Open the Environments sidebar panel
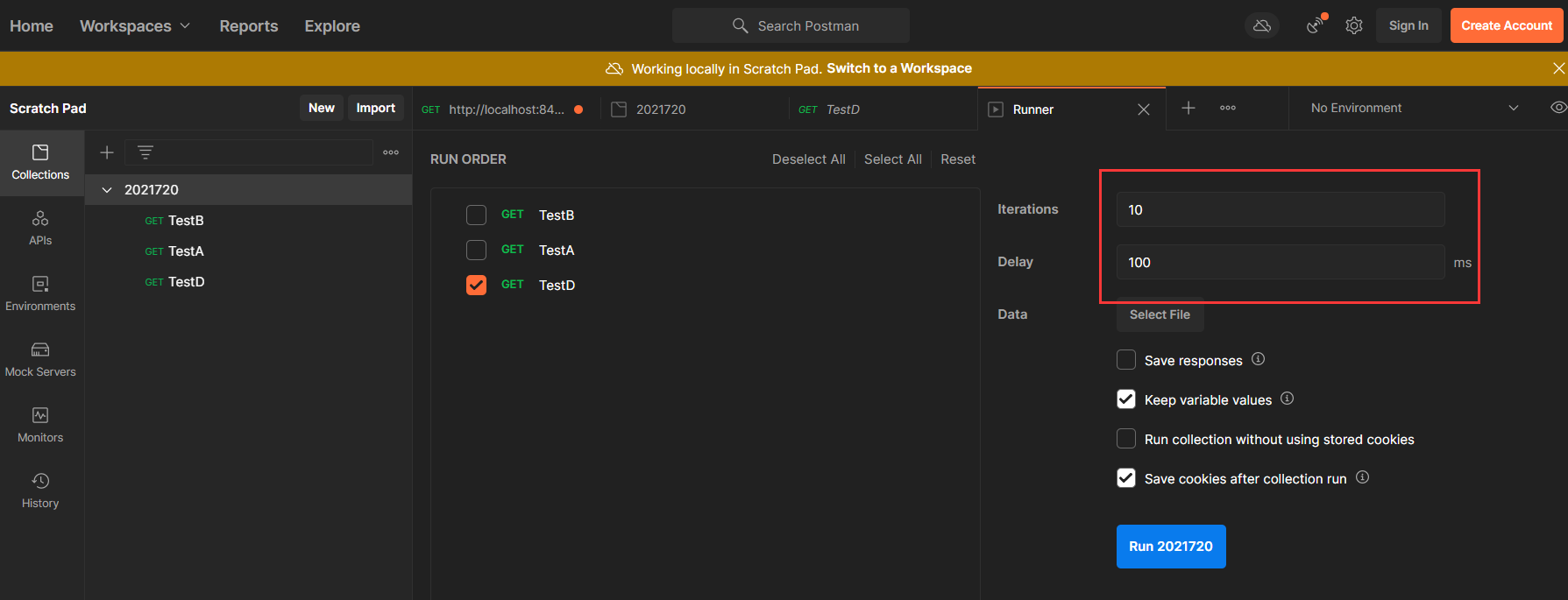 coord(40,294)
